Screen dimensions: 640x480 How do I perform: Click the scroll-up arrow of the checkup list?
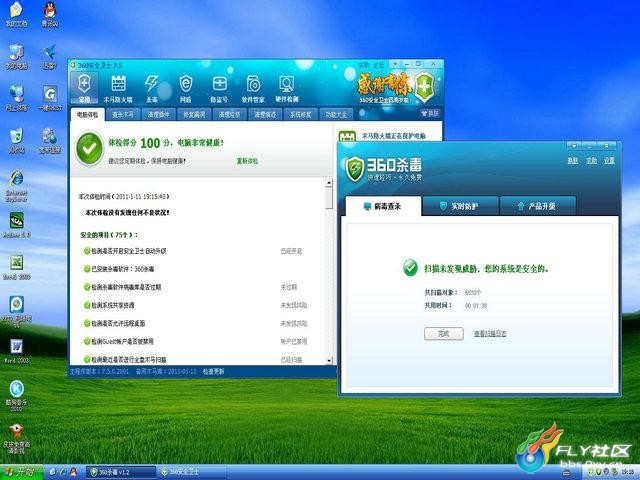click(x=329, y=182)
